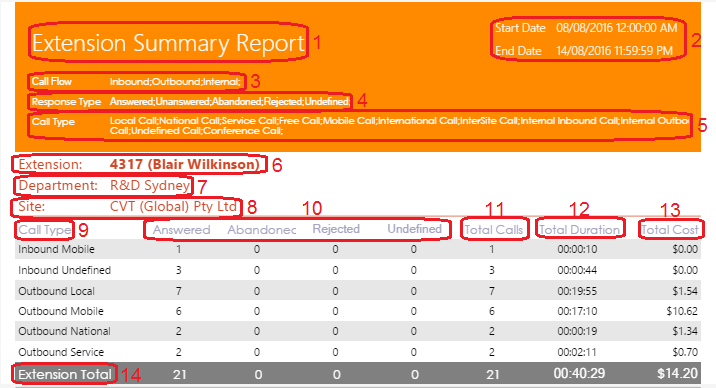The width and height of the screenshot is (716, 388).
Task: Select the End Date value 14/08/2016
Action: pyautogui.click(x=584, y=51)
